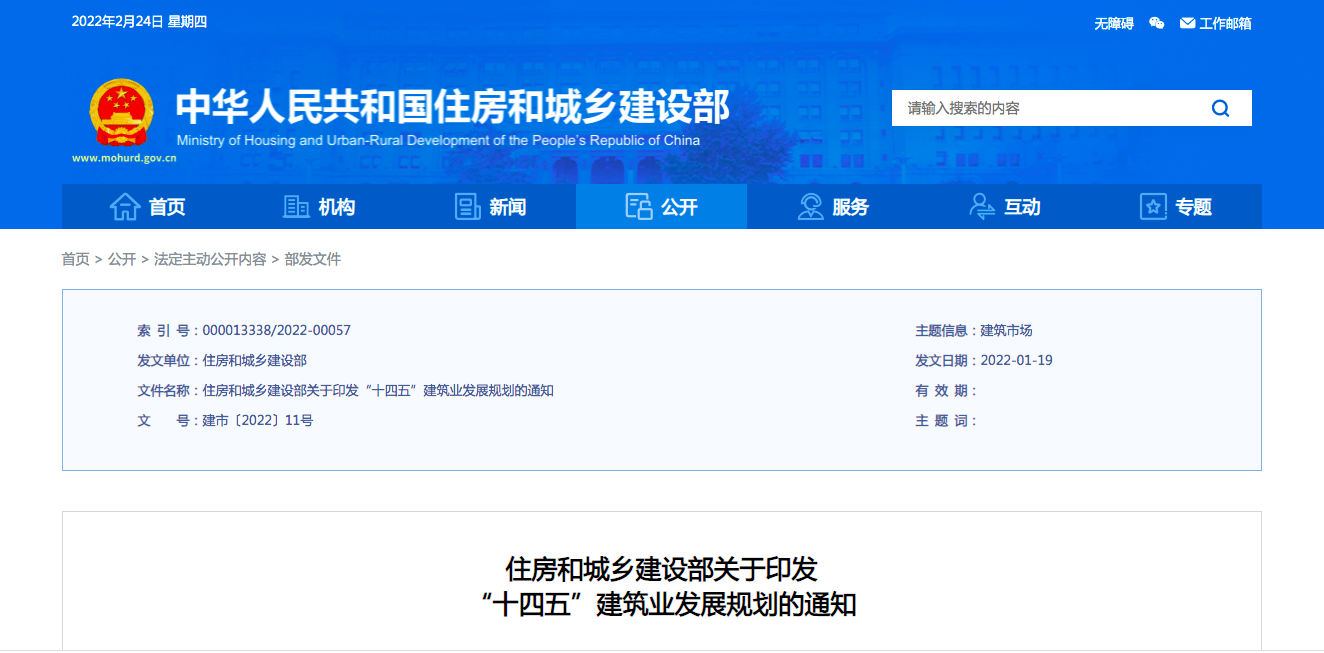Viewport: 1324px width, 653px height.
Task: Click the English ministry name subtitle
Action: (x=438, y=141)
